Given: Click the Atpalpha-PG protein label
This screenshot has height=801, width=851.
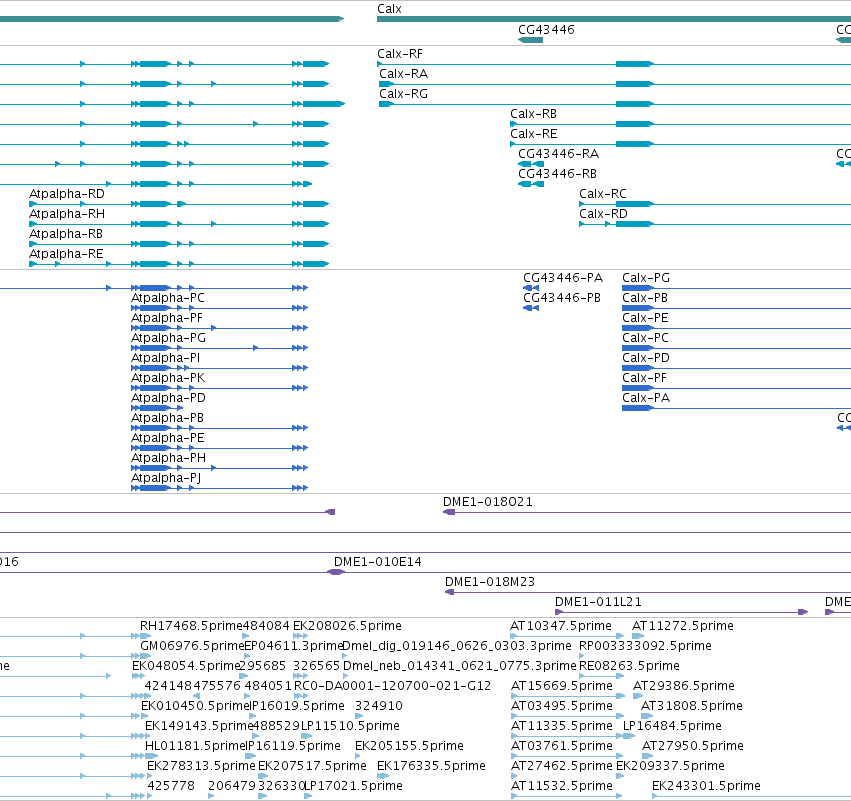Looking at the screenshot, I should click(168, 338).
